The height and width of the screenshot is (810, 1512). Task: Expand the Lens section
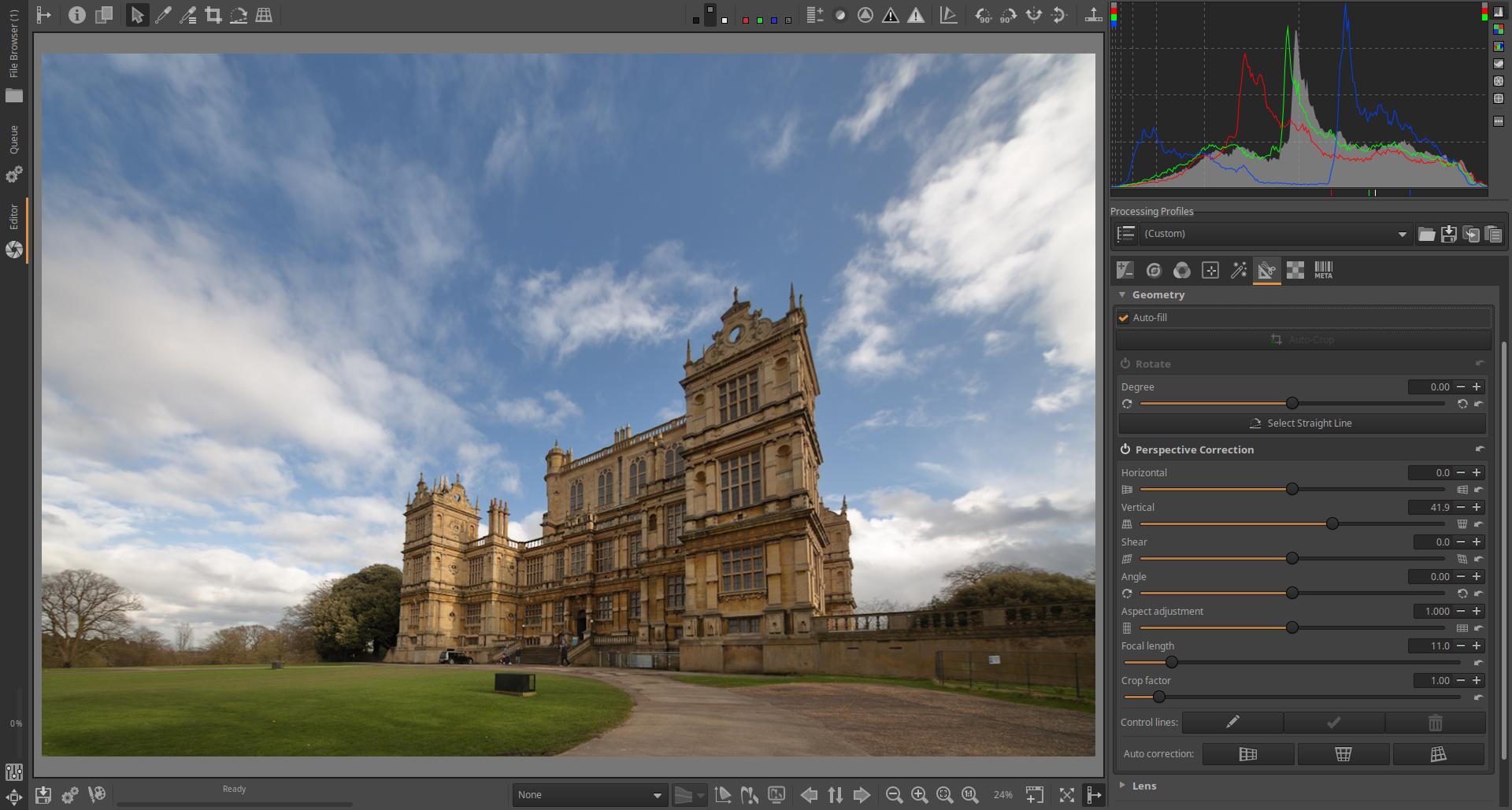point(1123,786)
